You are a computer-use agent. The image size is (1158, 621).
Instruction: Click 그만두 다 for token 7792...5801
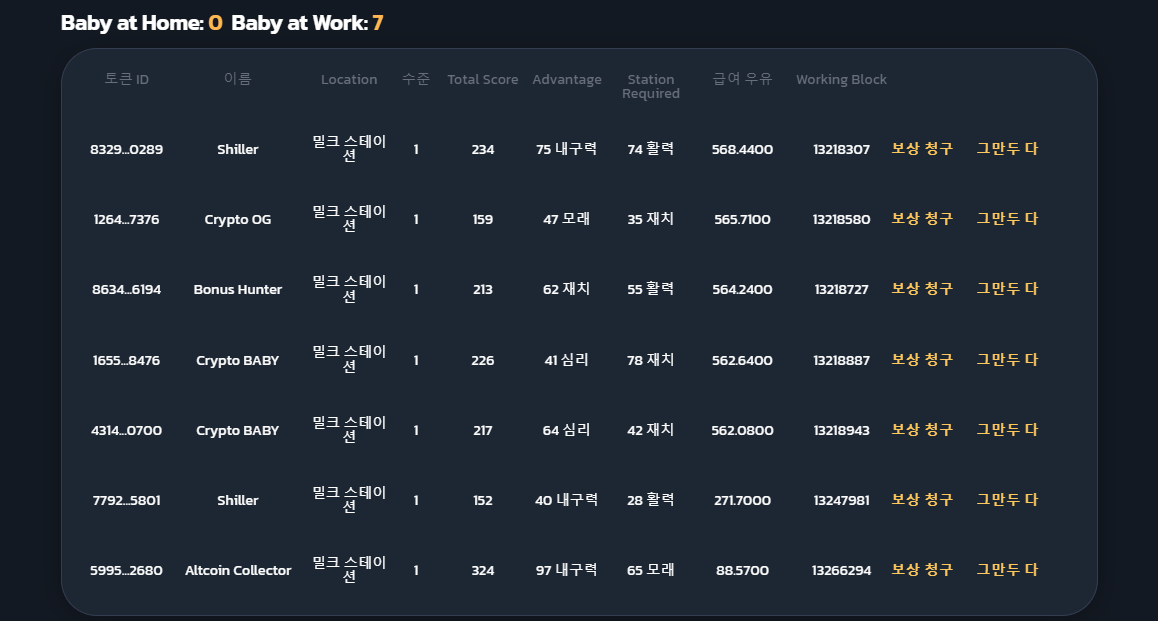click(x=1007, y=500)
